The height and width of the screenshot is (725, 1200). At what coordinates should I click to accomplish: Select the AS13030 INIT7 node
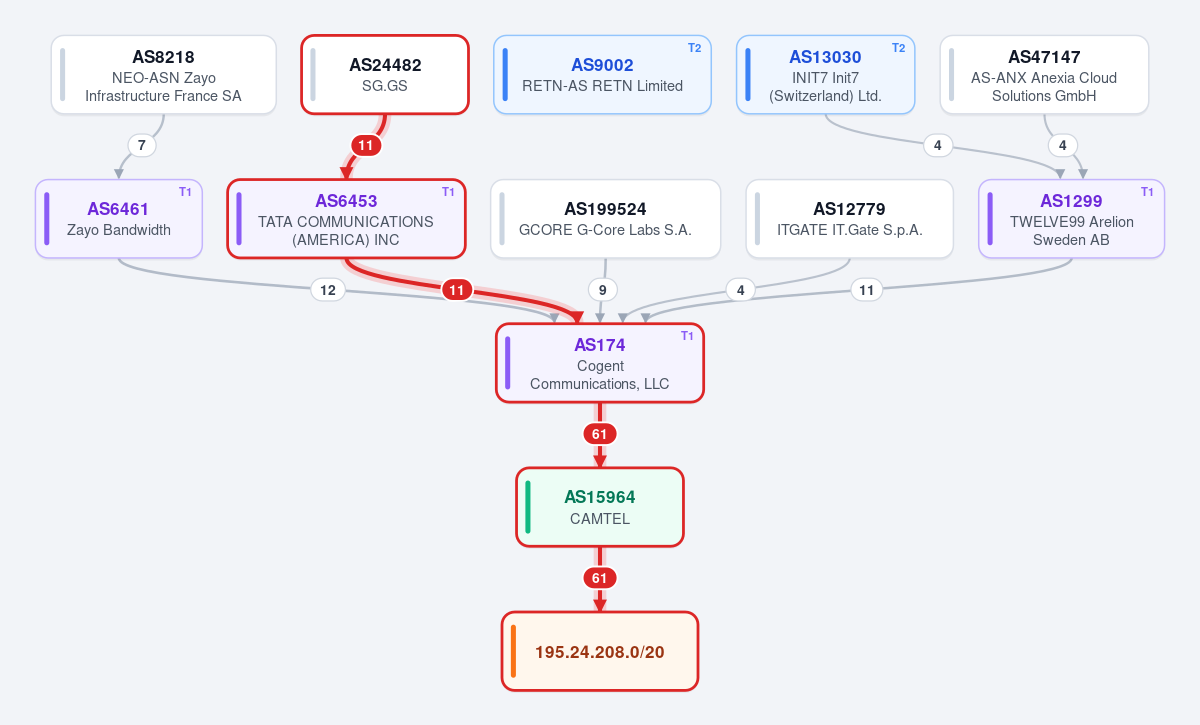click(x=825, y=75)
